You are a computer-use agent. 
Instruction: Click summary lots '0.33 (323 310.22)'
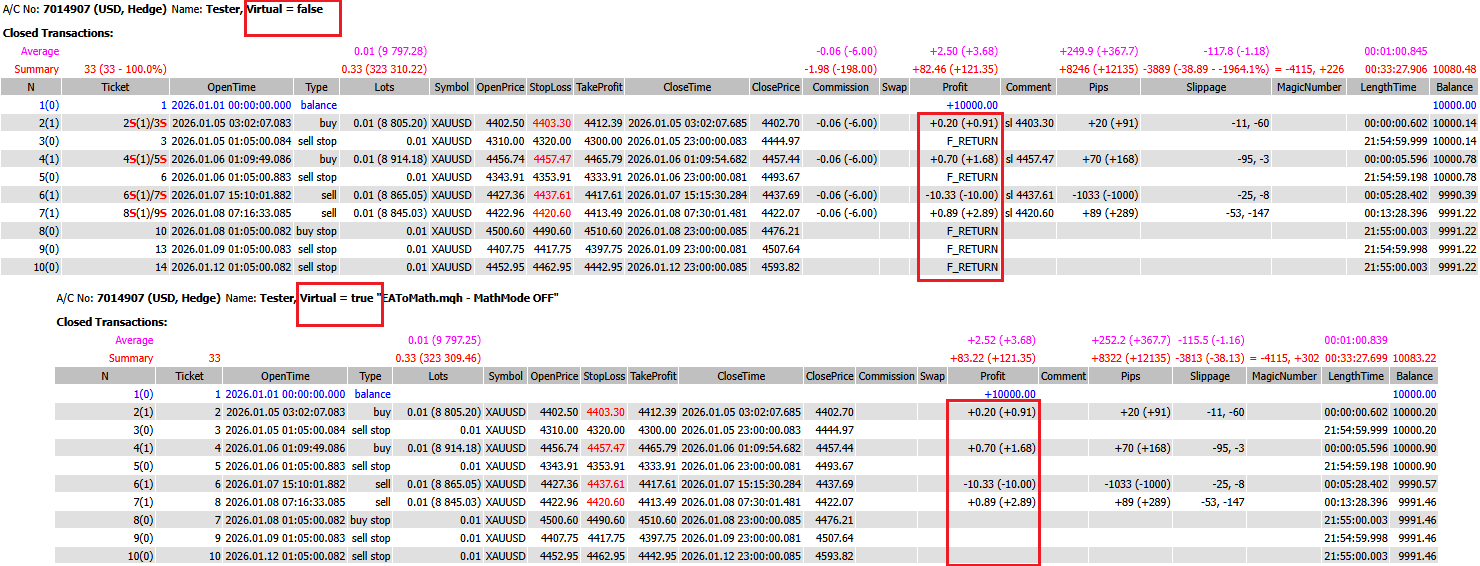click(x=384, y=69)
